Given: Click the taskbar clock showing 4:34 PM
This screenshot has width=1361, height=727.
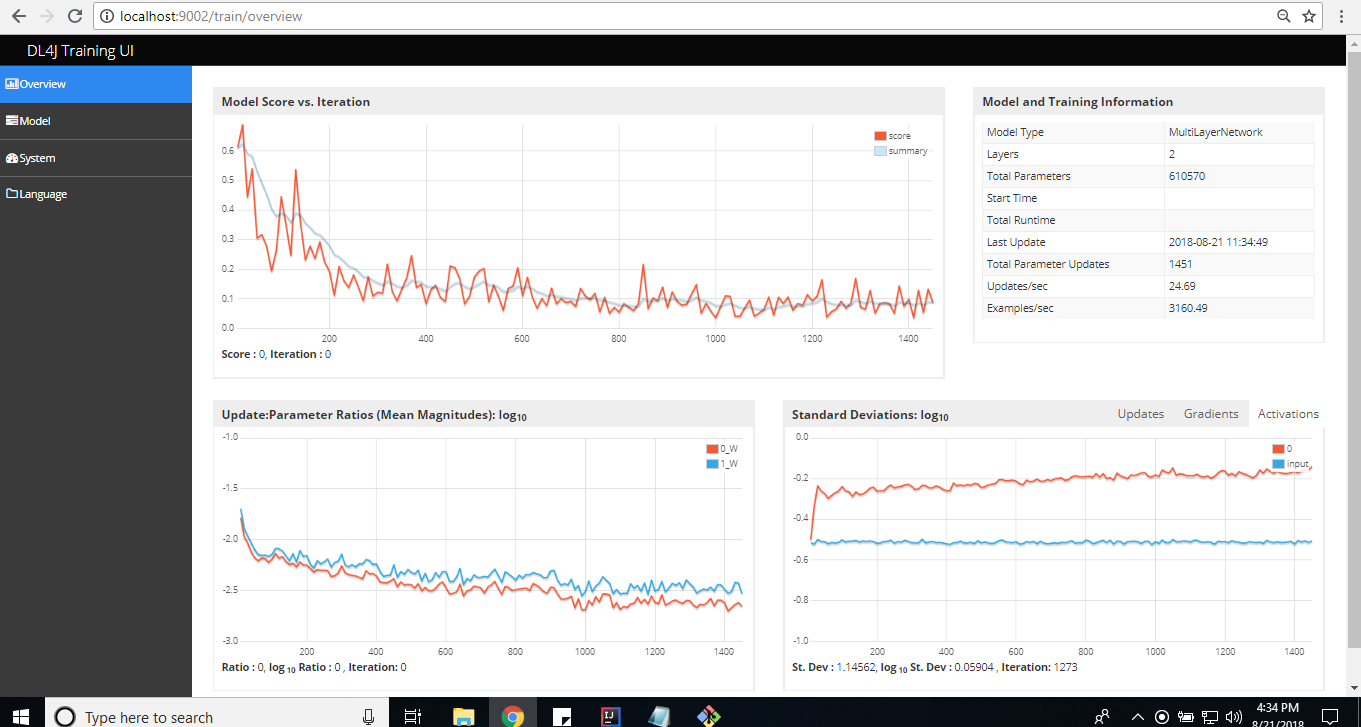Looking at the screenshot, I should point(1280,716).
